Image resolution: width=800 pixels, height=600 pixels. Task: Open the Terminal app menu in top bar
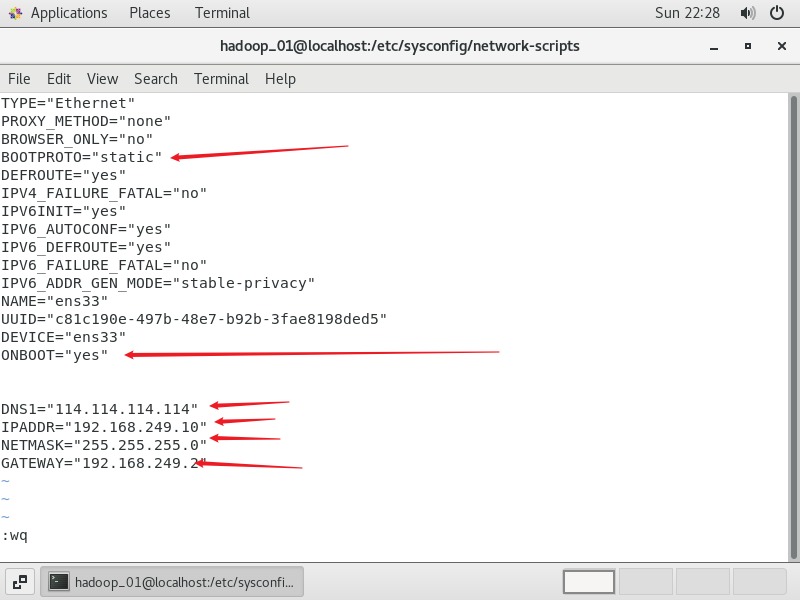(x=222, y=13)
